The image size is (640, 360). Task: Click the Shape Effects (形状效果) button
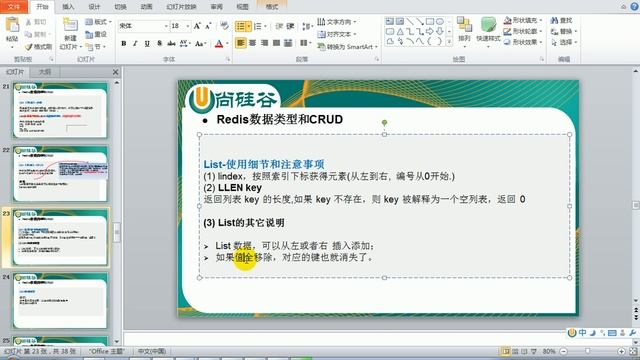click(x=523, y=42)
